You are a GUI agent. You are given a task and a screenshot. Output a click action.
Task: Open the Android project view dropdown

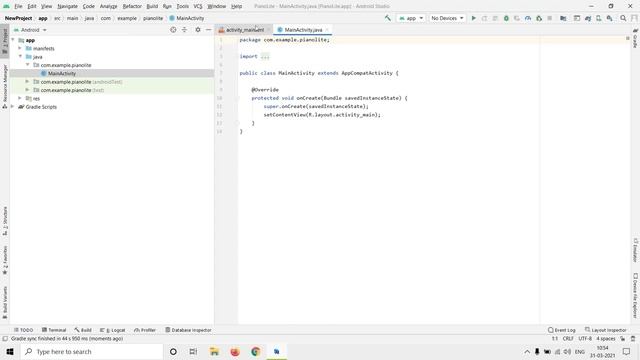coord(31,30)
